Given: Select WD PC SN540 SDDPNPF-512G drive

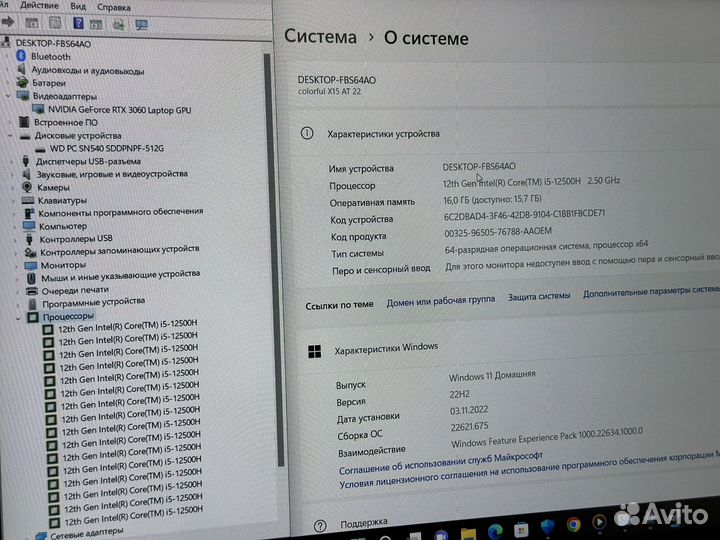Looking at the screenshot, I should point(107,148).
